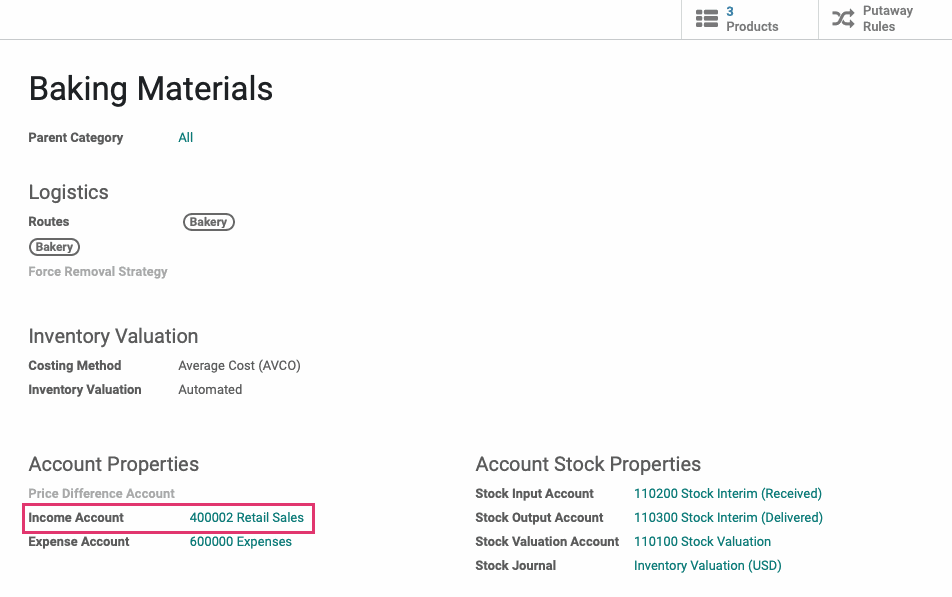Click the Average Cost (AVCO) costing value
The image size is (952, 597).
(239, 366)
